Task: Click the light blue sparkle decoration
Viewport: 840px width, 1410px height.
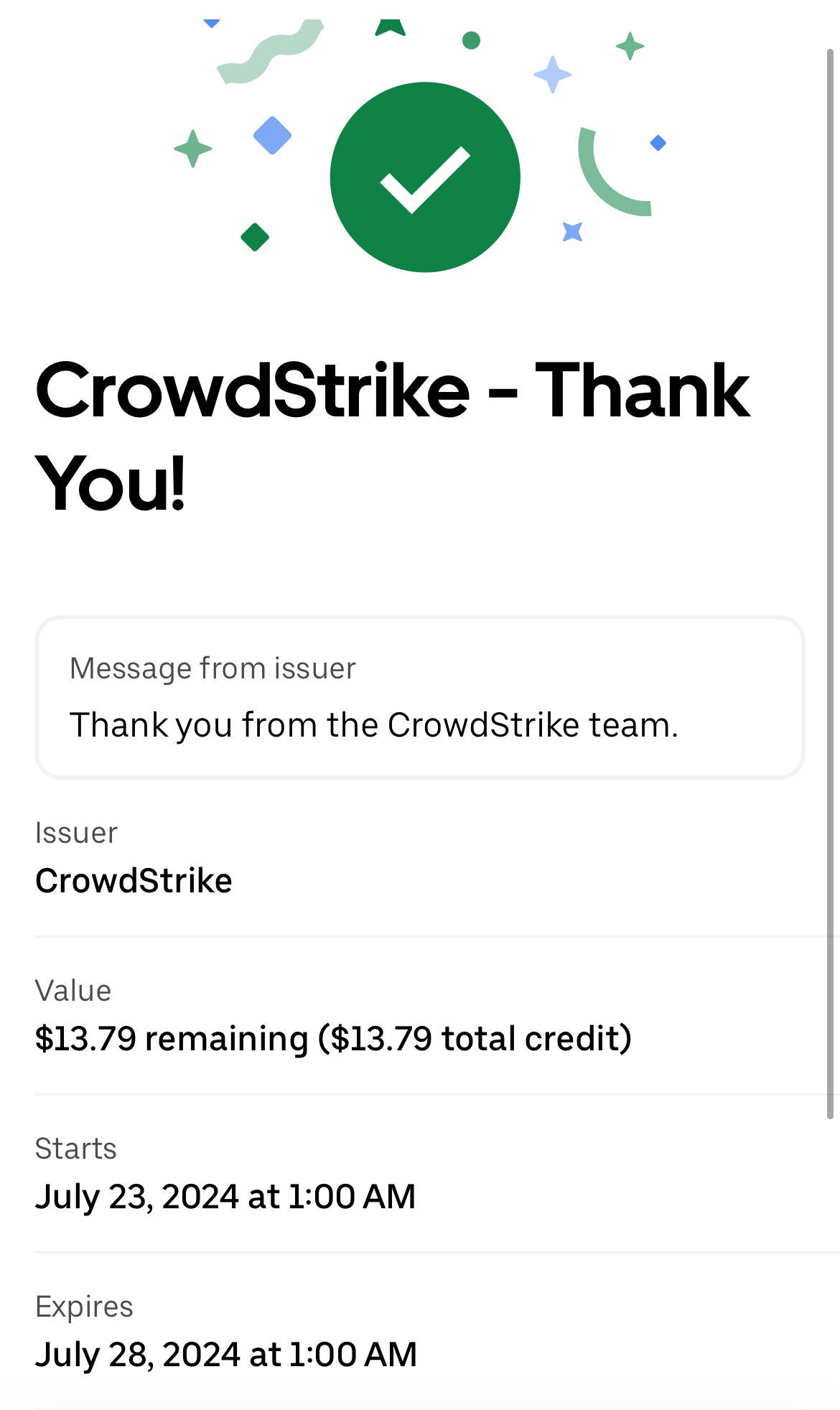Action: 552,75
